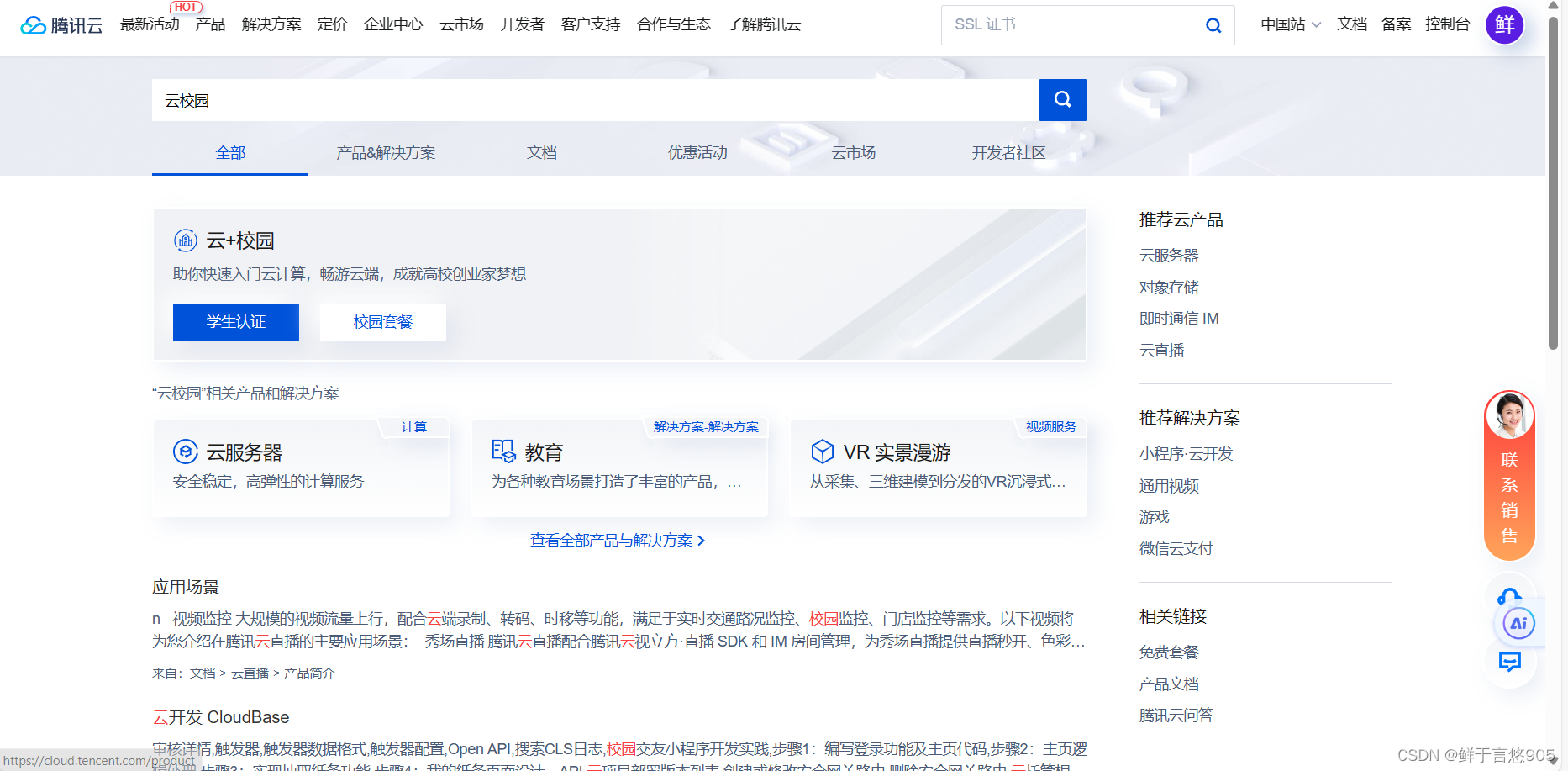
Task: Switch to the 开发者社区 tab
Action: 1009,153
